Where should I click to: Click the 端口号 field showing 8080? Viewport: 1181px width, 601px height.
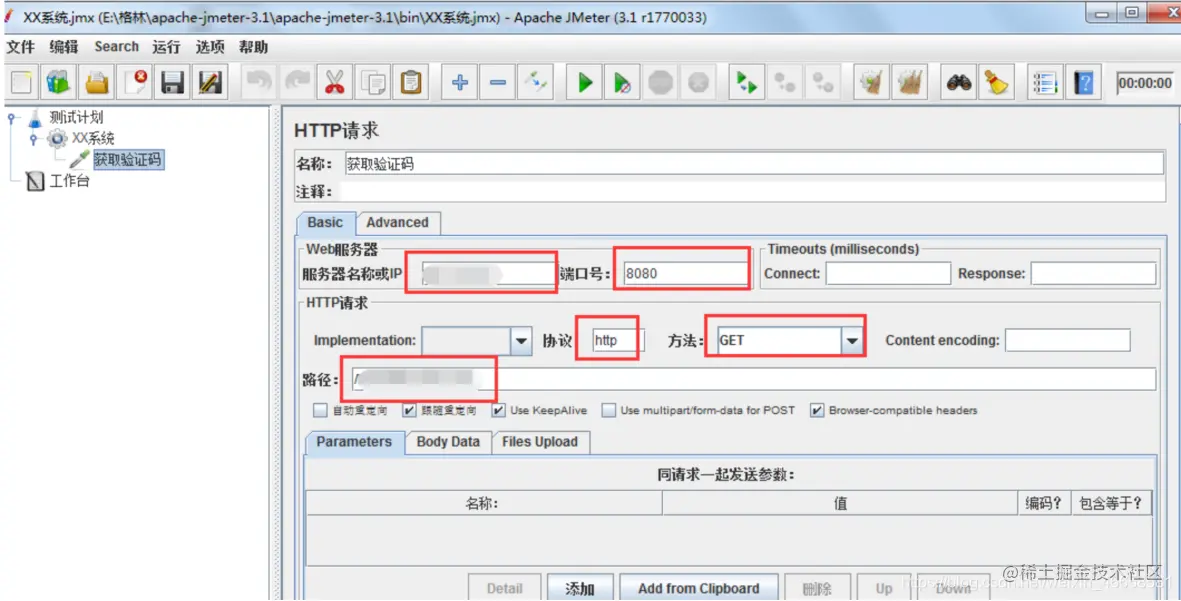(x=684, y=273)
